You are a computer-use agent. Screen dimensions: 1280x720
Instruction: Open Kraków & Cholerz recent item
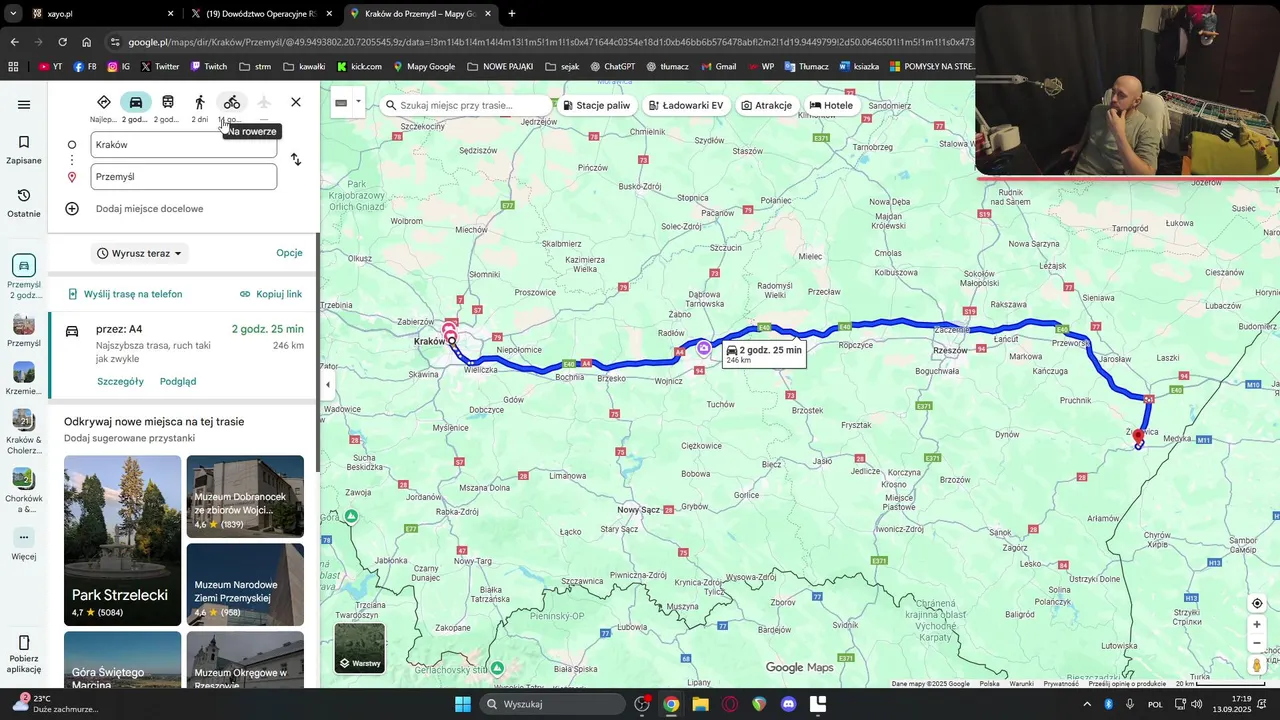click(24, 431)
